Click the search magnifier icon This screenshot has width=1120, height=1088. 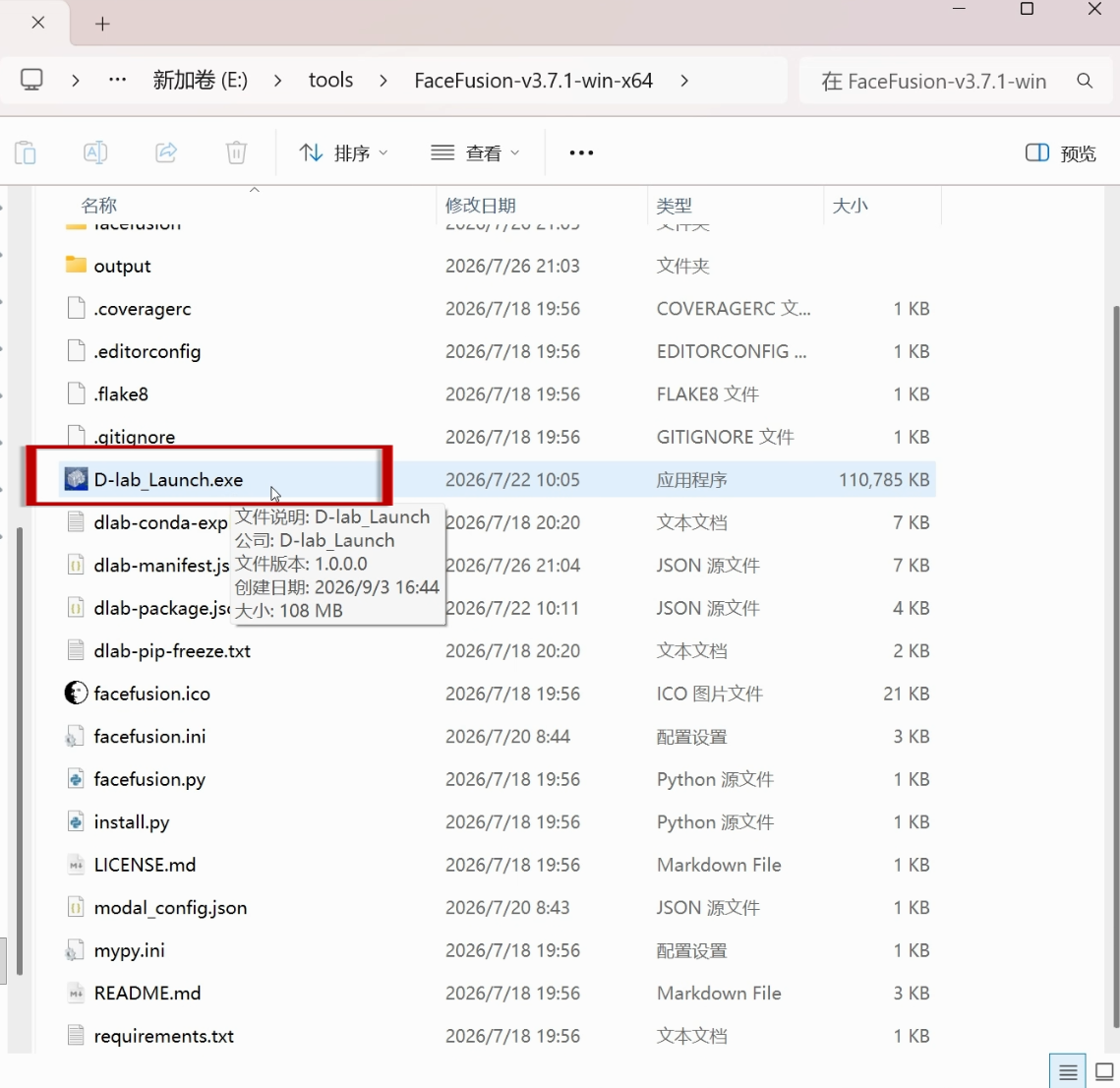click(x=1085, y=81)
